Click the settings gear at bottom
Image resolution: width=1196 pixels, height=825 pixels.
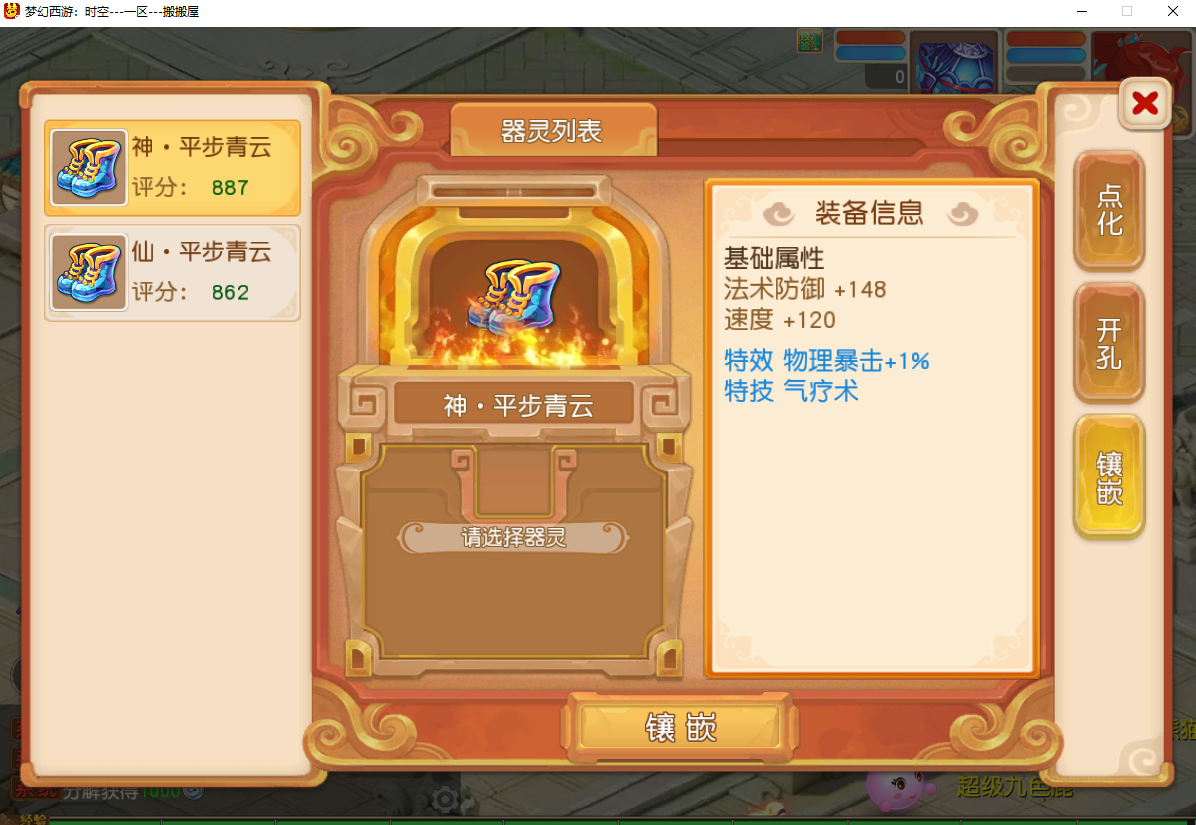pos(445,799)
